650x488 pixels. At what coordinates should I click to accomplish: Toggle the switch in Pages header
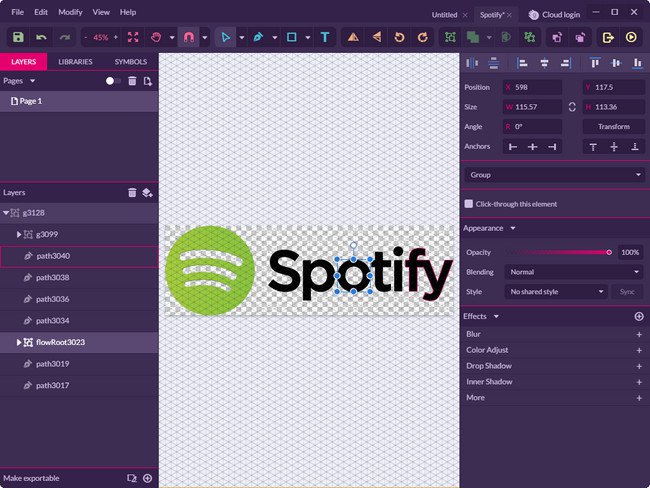(x=113, y=81)
